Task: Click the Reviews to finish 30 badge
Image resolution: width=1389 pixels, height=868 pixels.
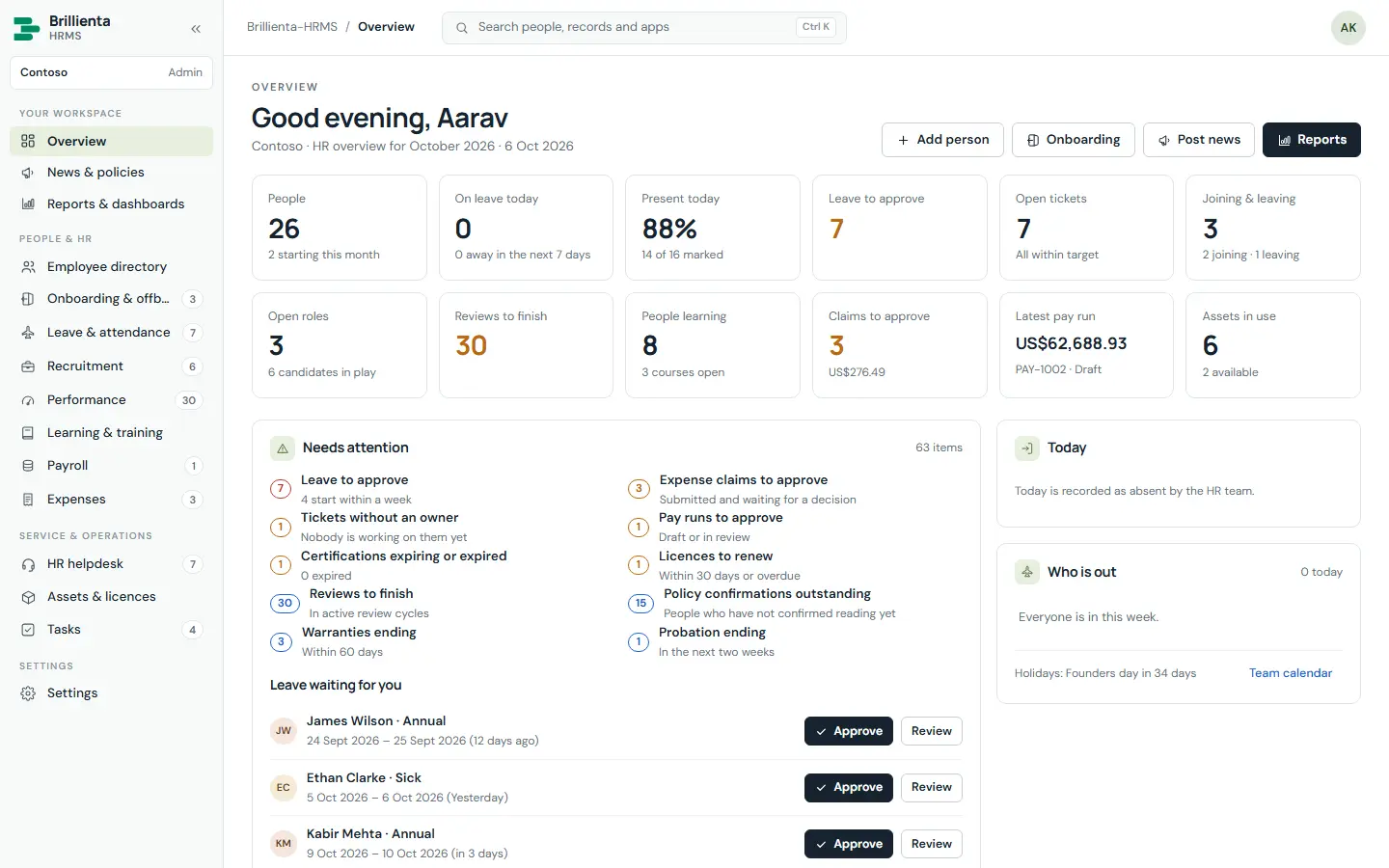Action: click(285, 604)
